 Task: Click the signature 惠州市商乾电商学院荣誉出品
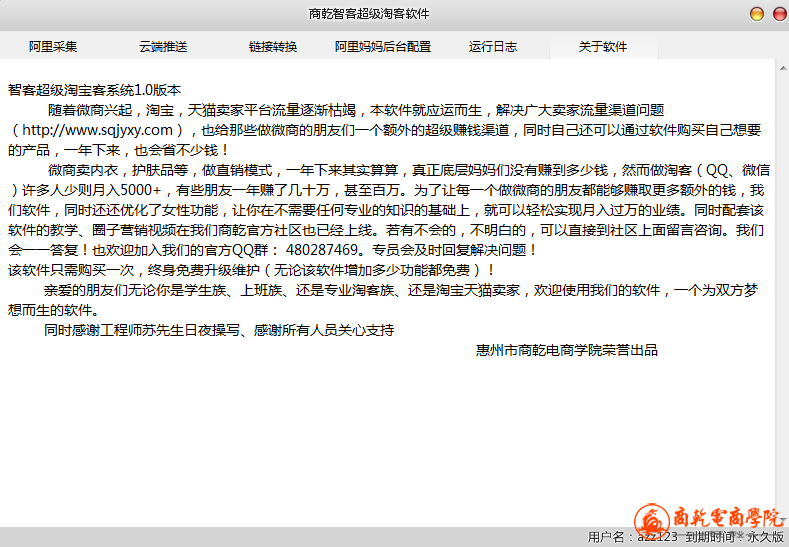(567, 350)
